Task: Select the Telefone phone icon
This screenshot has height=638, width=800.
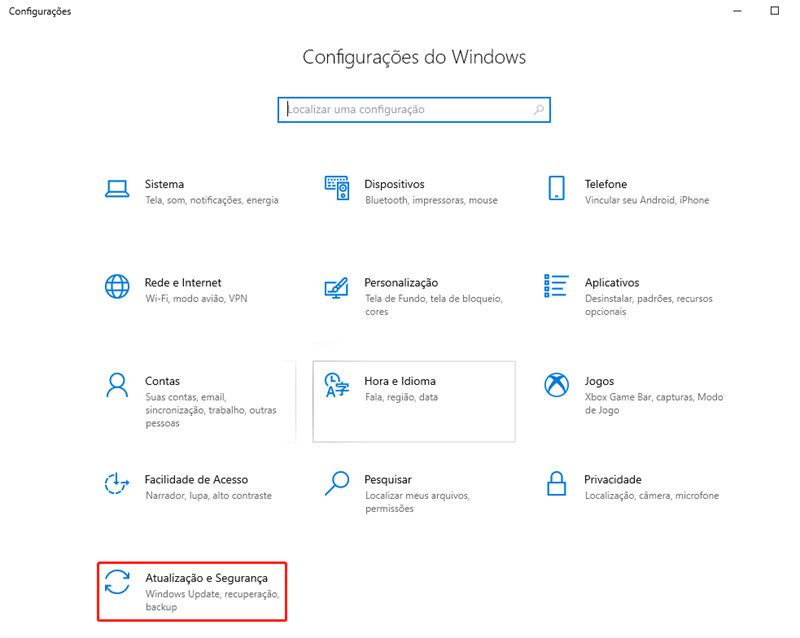Action: click(x=556, y=188)
